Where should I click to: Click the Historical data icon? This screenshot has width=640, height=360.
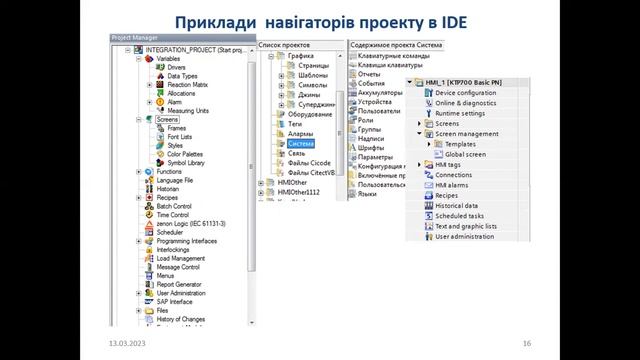click(429, 206)
